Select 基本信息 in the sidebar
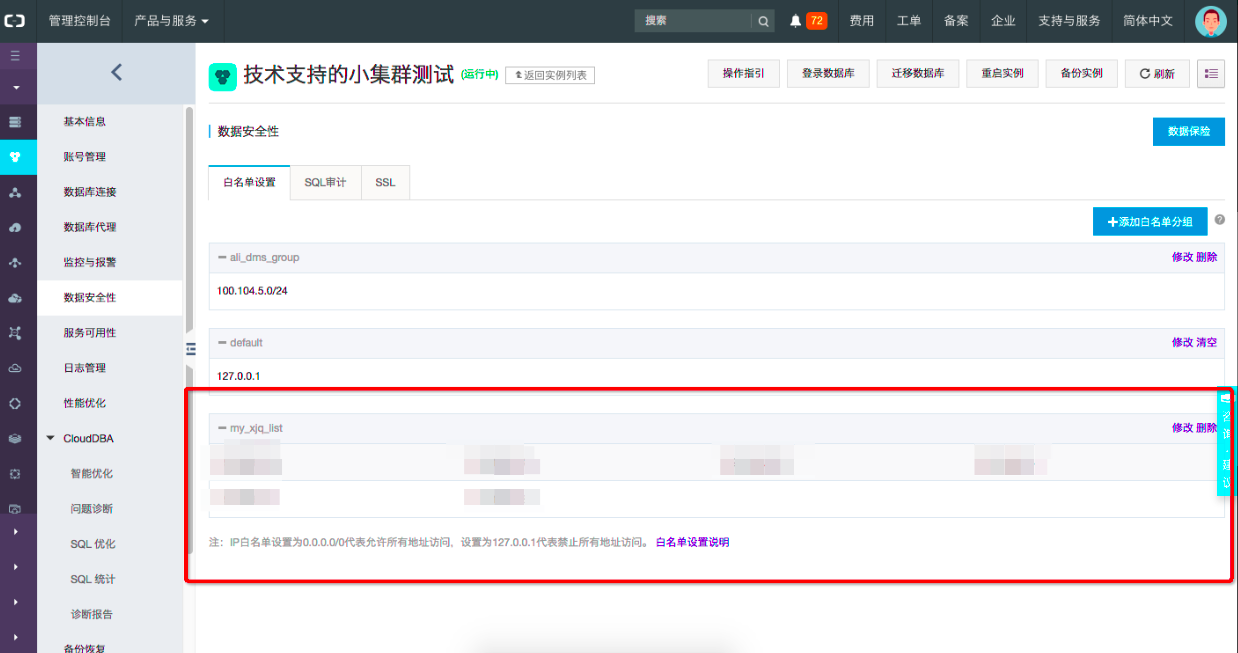 pyautogui.click(x=85, y=122)
